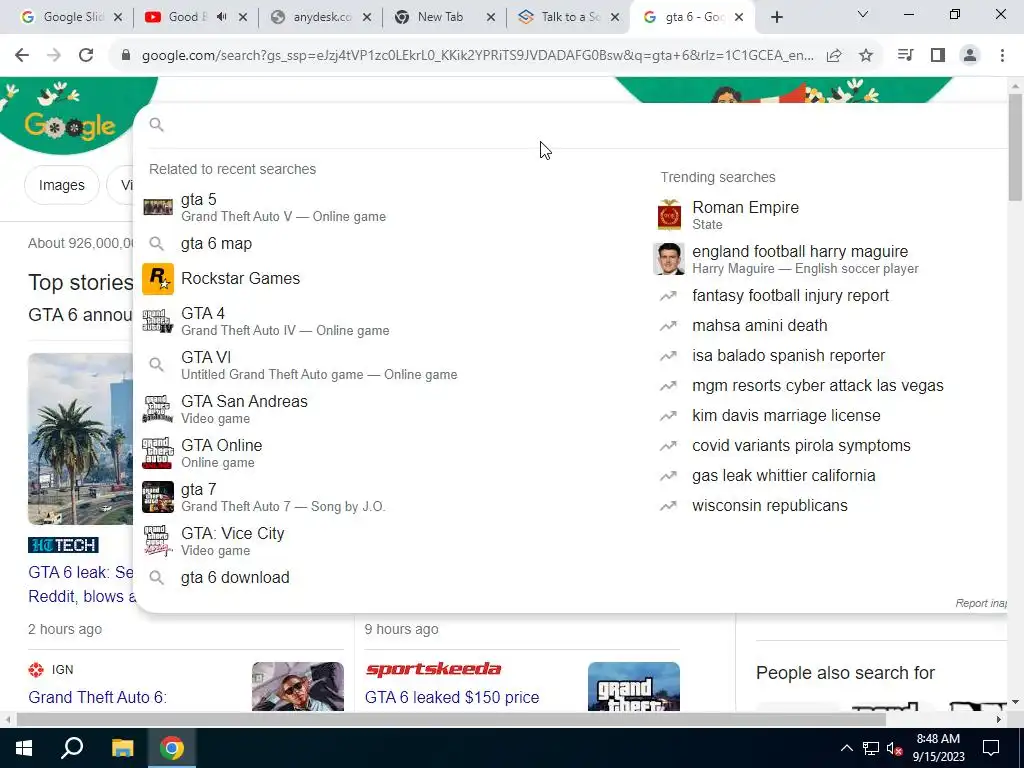1024x768 pixels.
Task: Reload the page with the refresh icon
Action: click(86, 56)
